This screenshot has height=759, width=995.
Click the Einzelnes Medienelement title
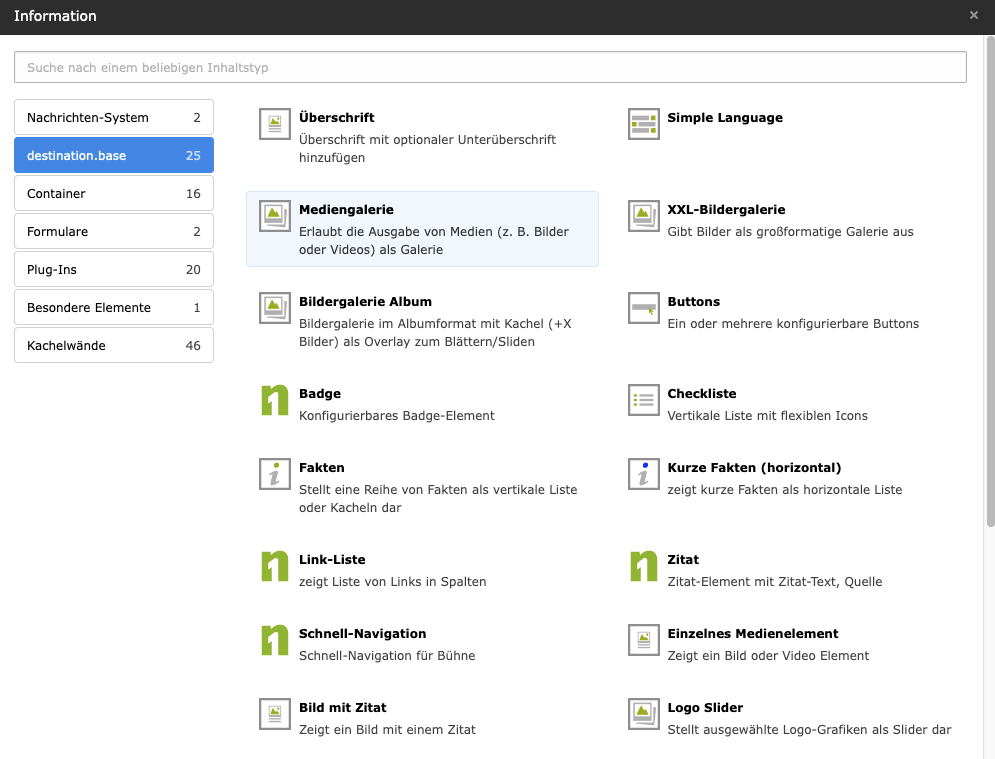pos(753,633)
